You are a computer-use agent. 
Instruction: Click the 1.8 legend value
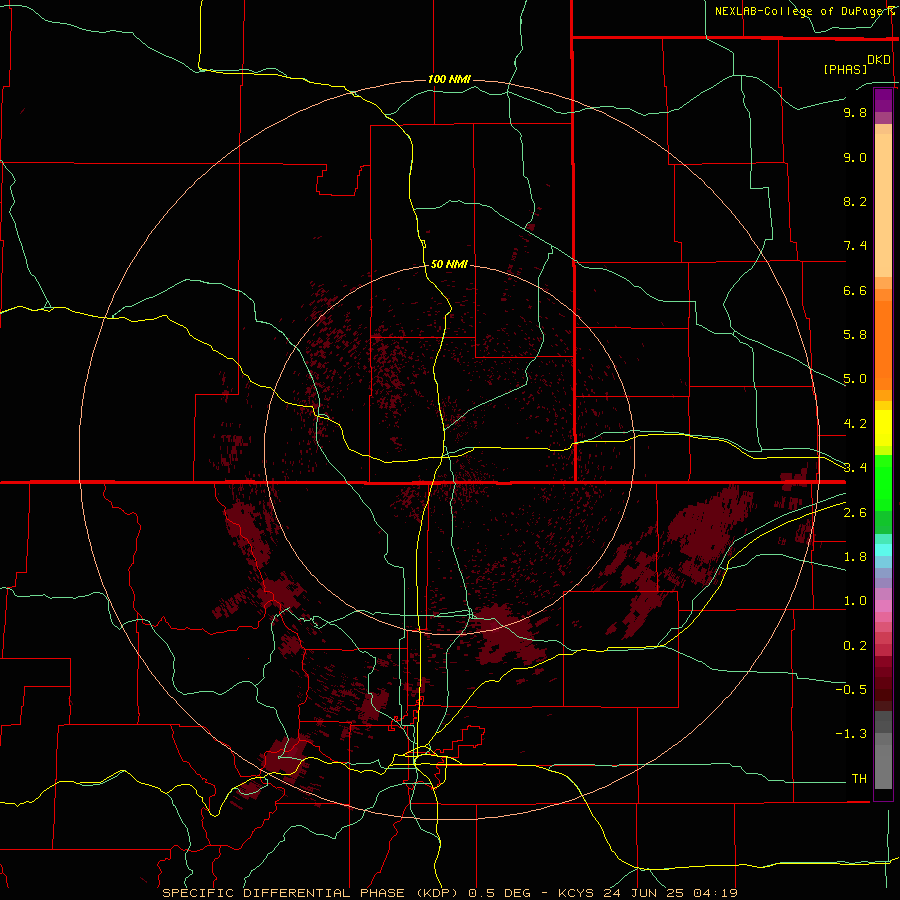[855, 557]
